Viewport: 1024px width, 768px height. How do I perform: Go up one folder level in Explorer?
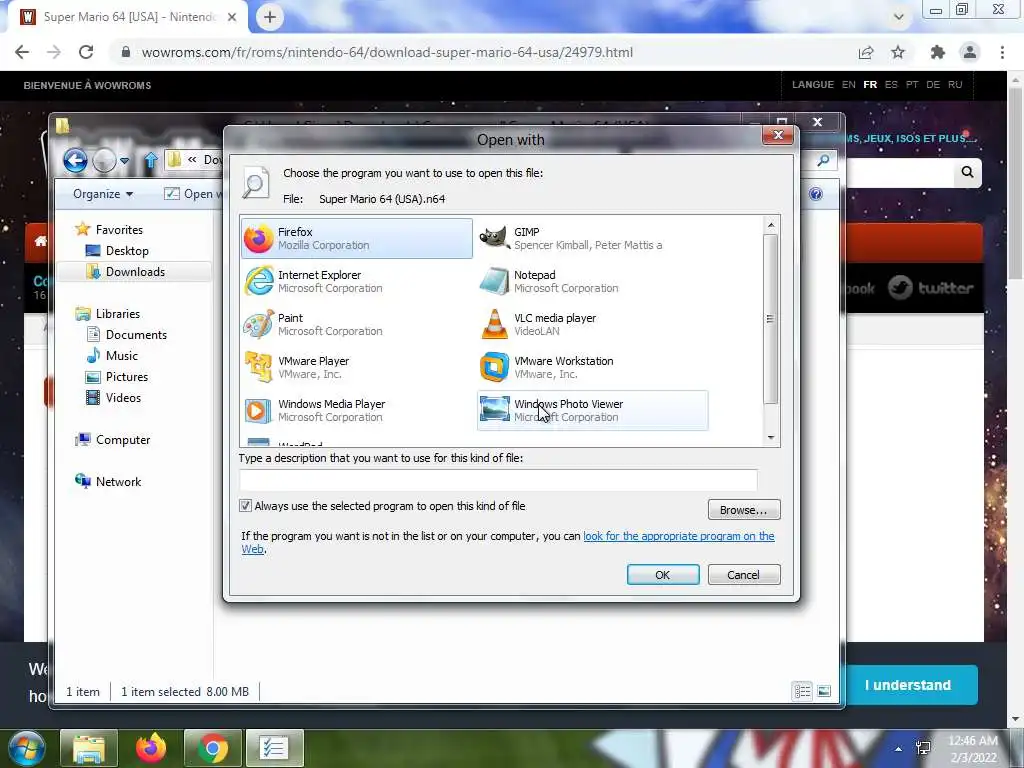pyautogui.click(x=150, y=160)
